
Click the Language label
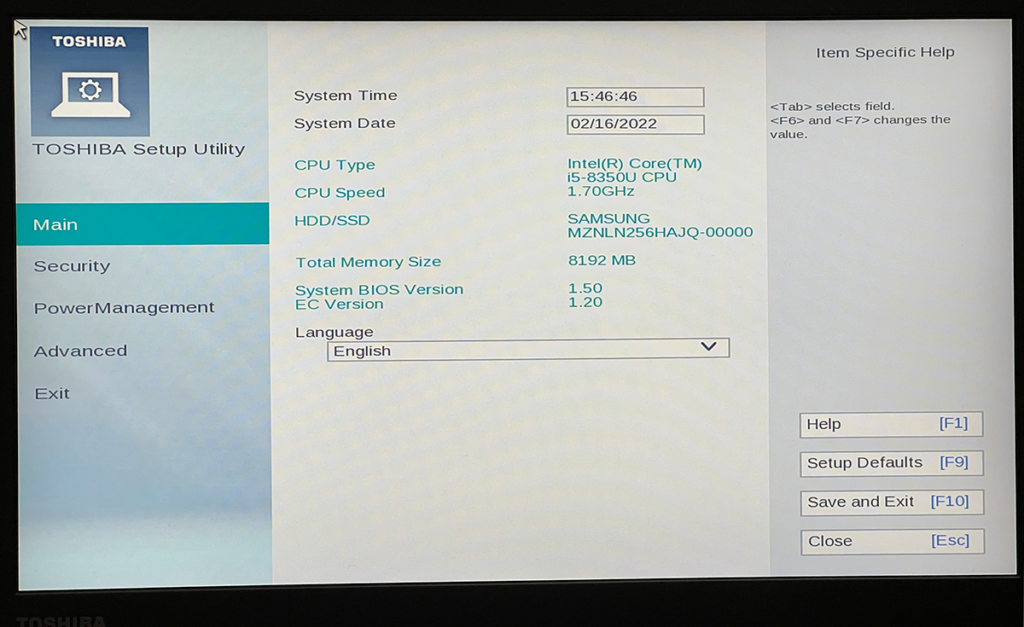point(334,332)
